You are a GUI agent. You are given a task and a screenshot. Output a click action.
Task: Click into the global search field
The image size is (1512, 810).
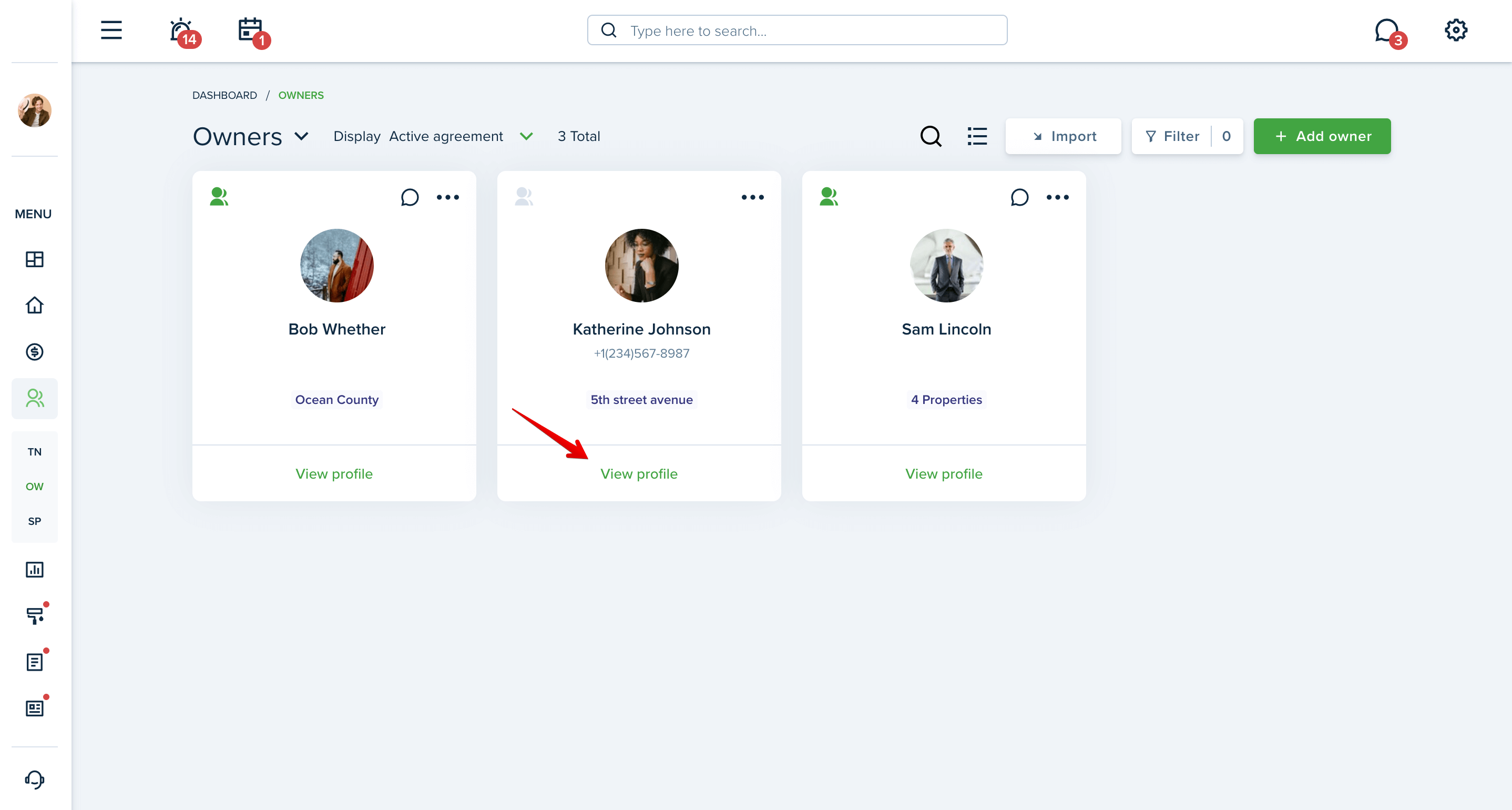click(797, 31)
